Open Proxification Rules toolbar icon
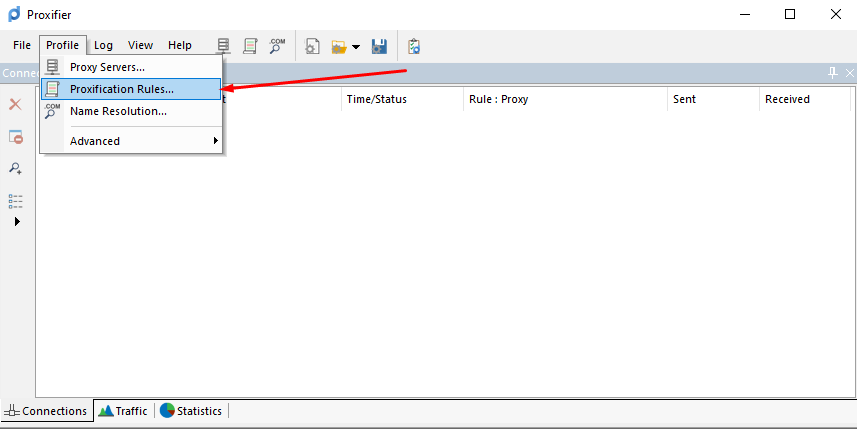857x433 pixels. click(x=250, y=46)
